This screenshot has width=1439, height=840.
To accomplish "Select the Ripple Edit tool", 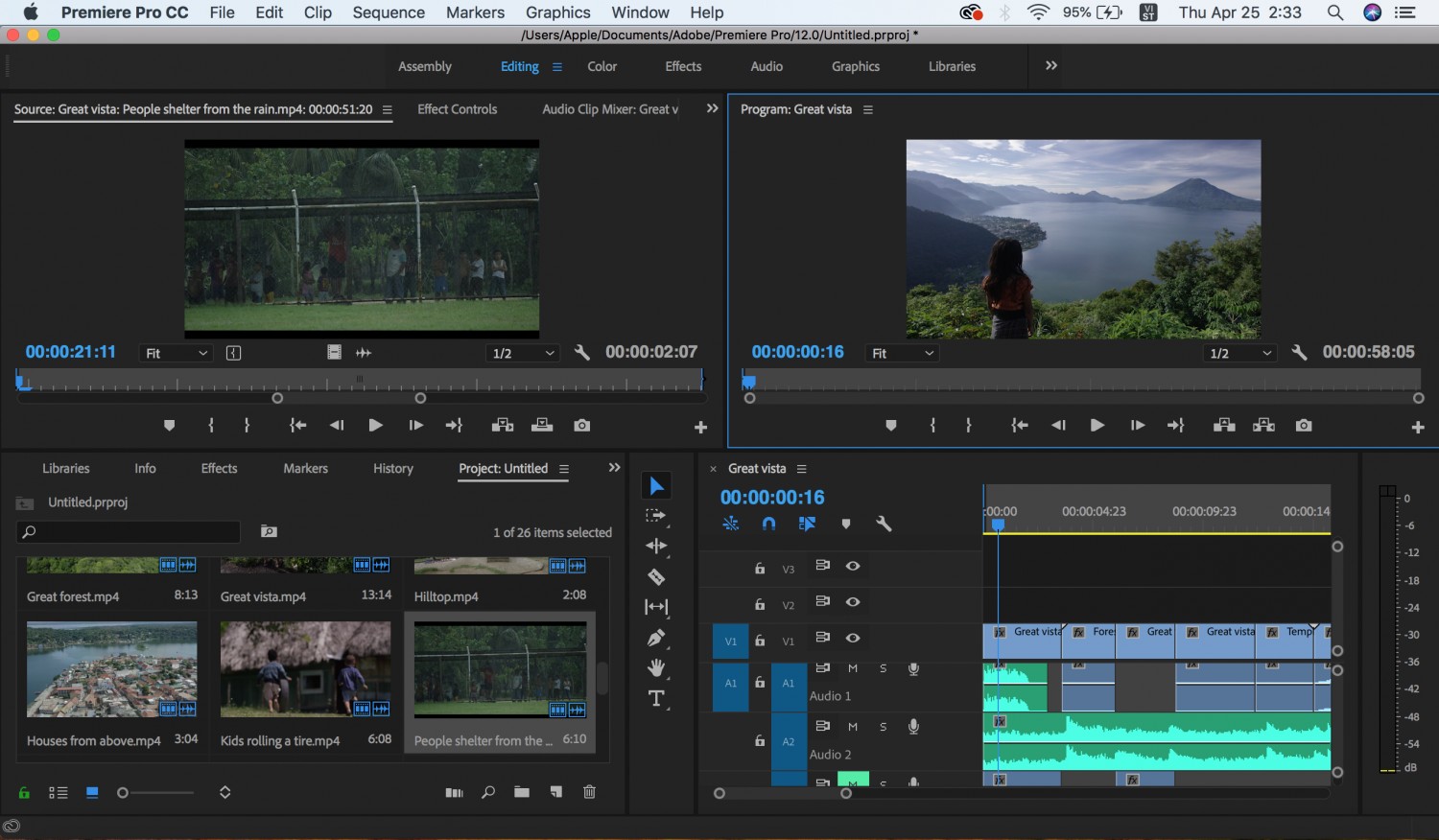I will click(656, 546).
